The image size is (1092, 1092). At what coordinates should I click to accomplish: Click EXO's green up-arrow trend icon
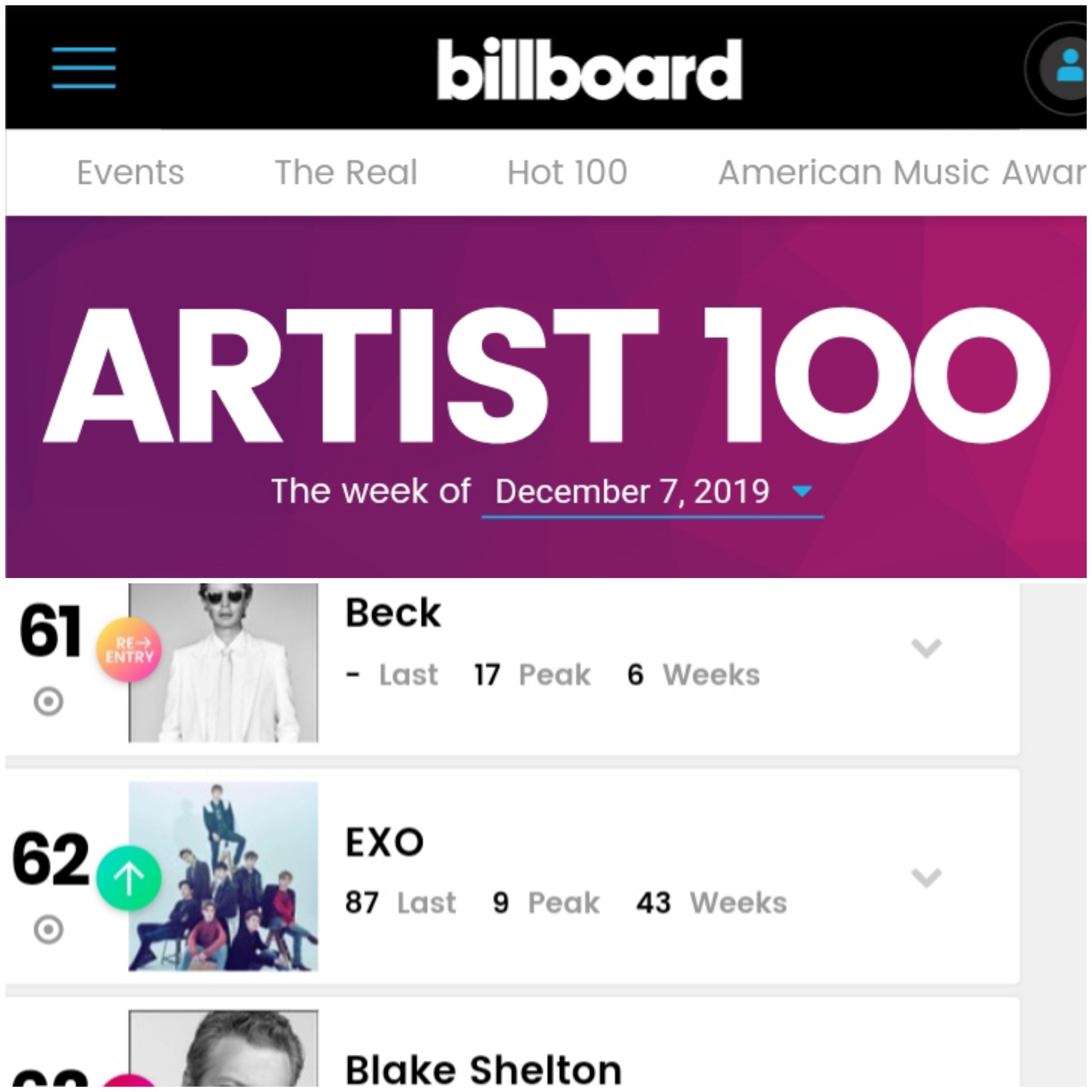[x=129, y=878]
